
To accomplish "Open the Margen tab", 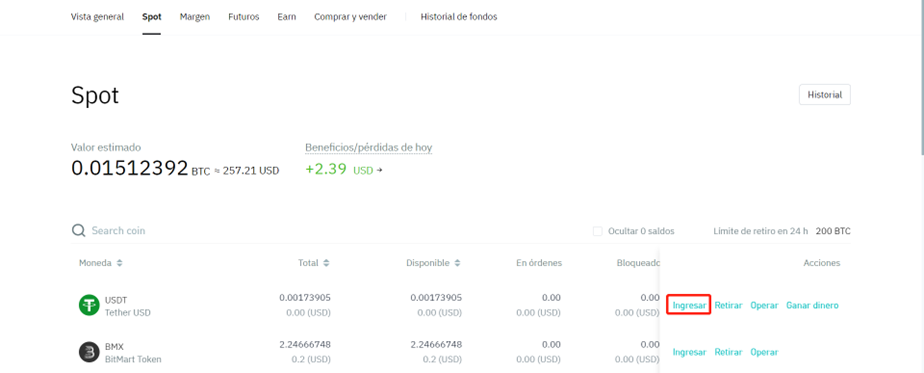I will pyautogui.click(x=195, y=17).
